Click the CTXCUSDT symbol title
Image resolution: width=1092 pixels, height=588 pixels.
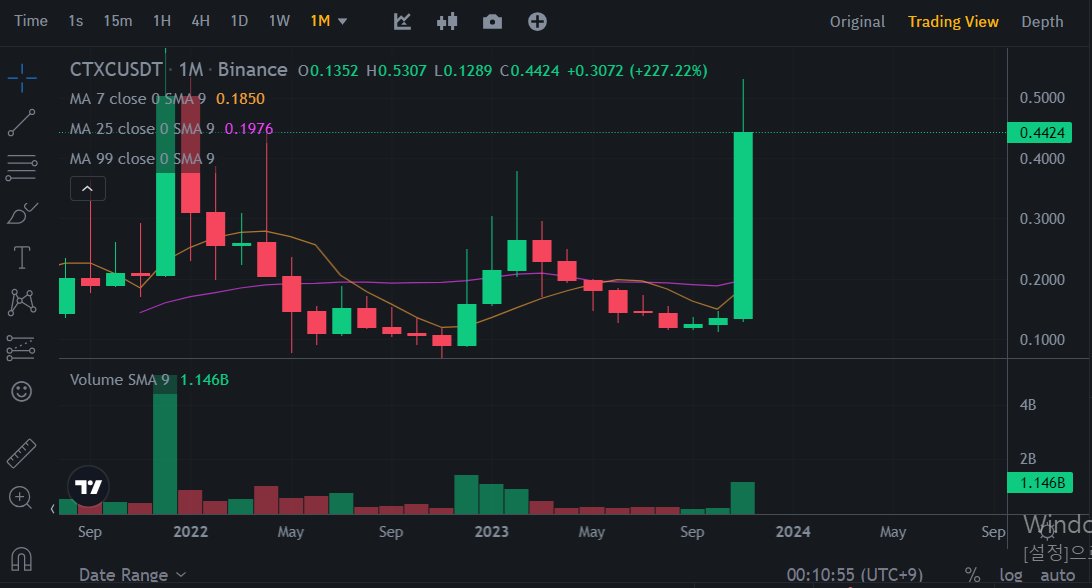[116, 70]
